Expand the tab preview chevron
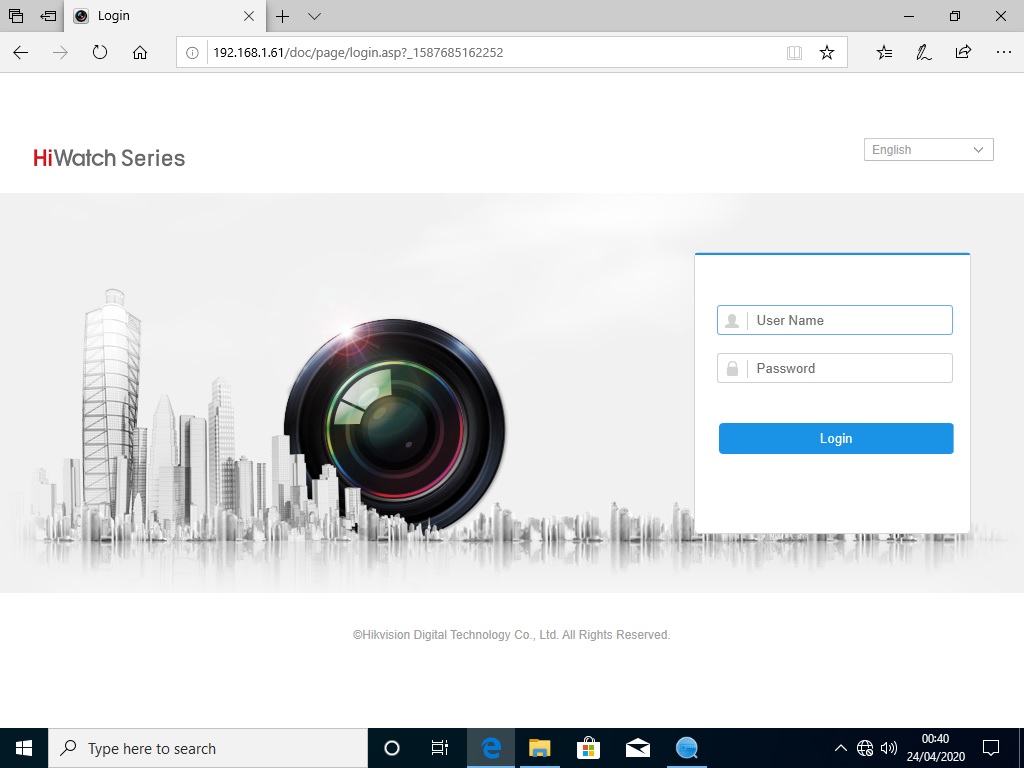This screenshot has height=768, width=1024. point(314,16)
